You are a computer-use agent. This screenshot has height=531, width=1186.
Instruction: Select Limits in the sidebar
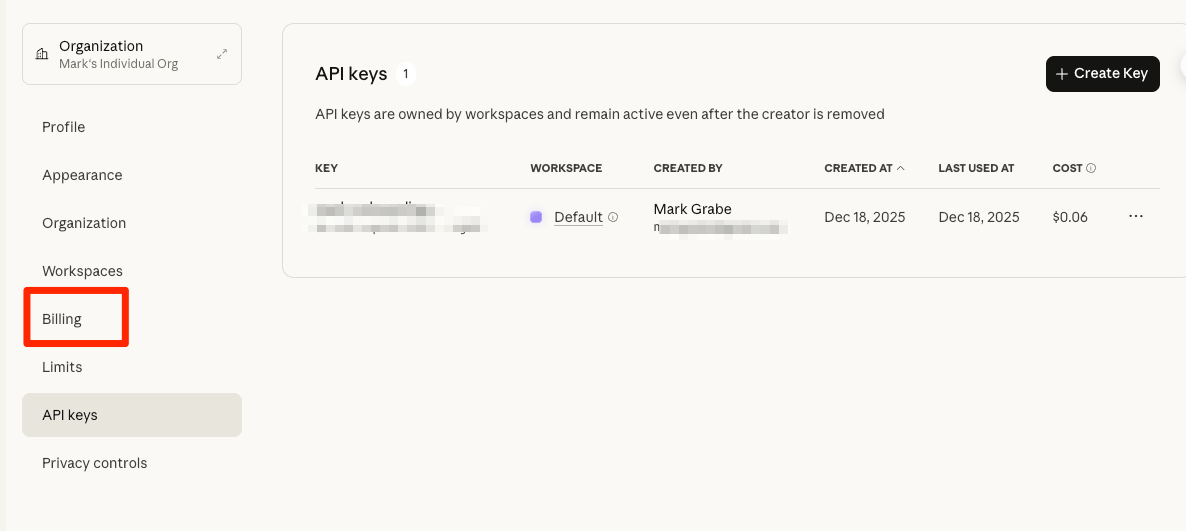pos(62,367)
